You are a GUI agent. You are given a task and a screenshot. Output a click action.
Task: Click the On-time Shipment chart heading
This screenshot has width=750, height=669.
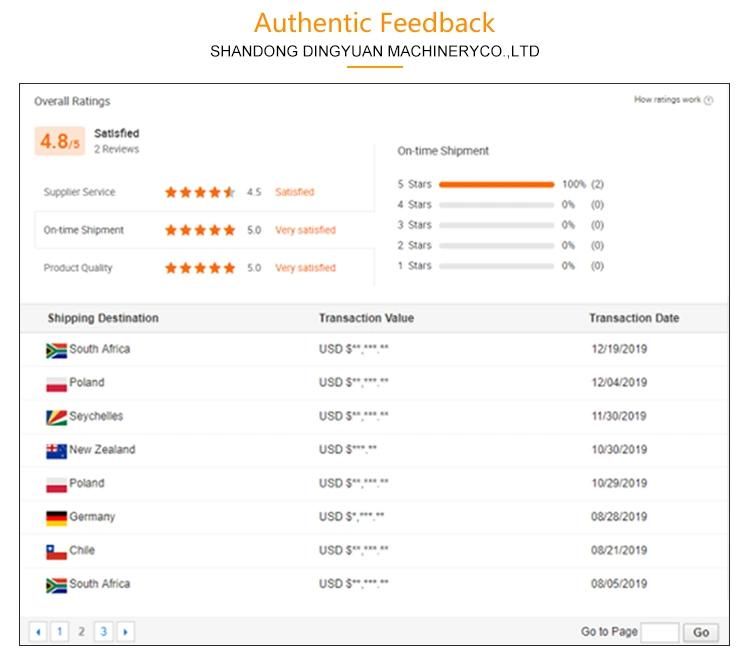pos(443,151)
